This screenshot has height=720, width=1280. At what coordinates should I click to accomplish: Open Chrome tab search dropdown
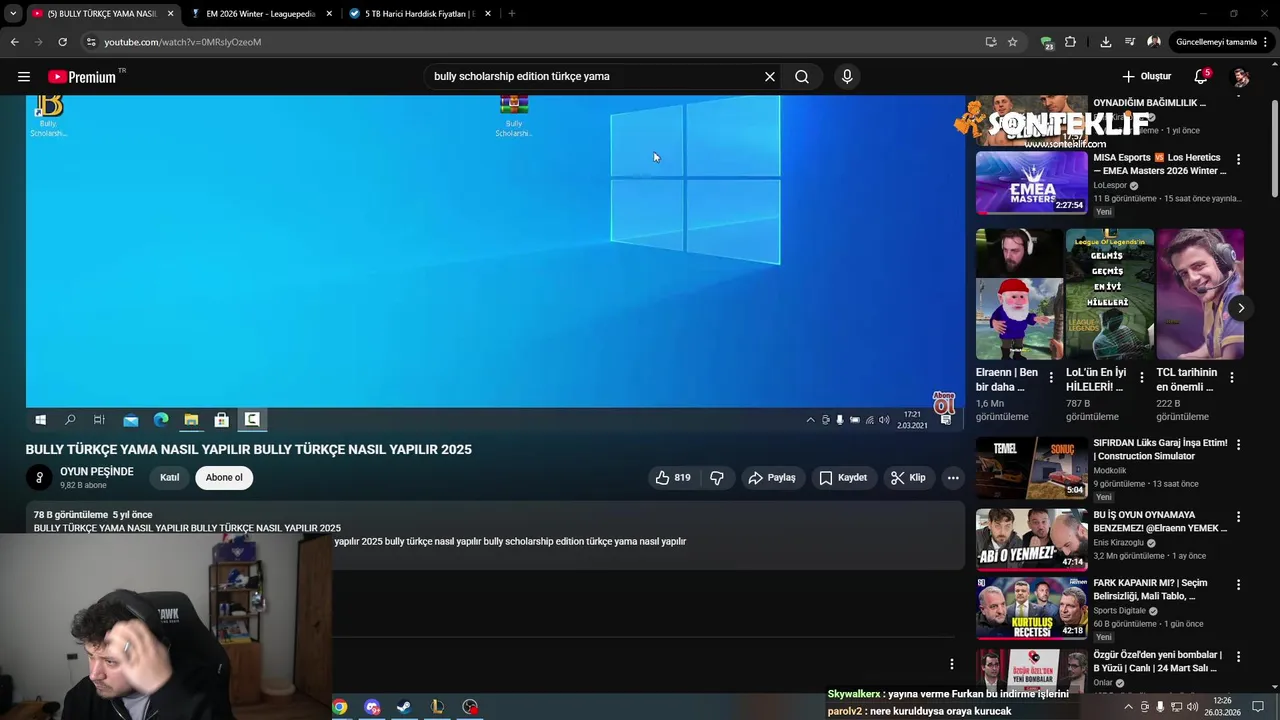point(13,14)
